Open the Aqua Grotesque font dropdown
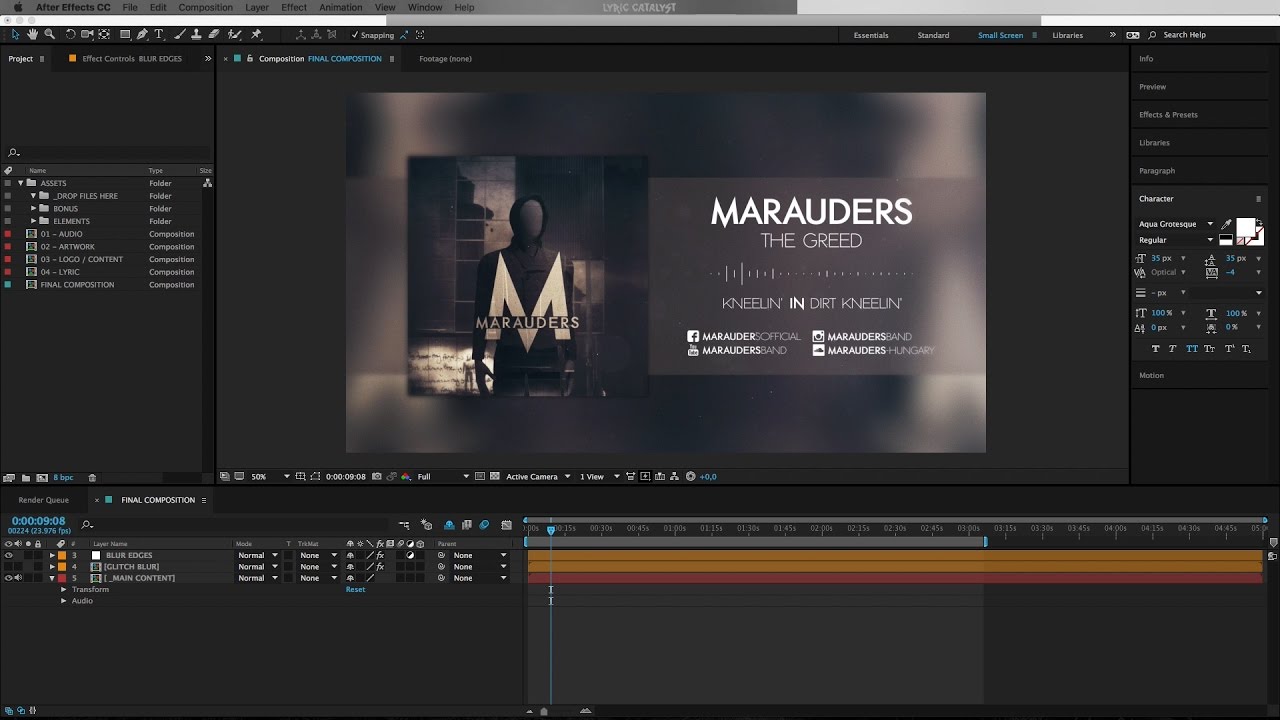1280x720 pixels. (1176, 224)
